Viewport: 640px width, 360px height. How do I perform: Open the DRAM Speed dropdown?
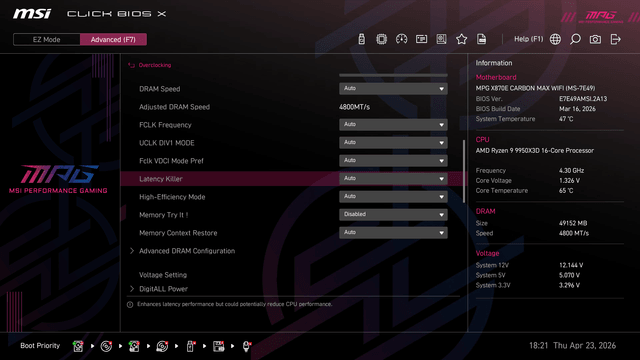tap(393, 89)
